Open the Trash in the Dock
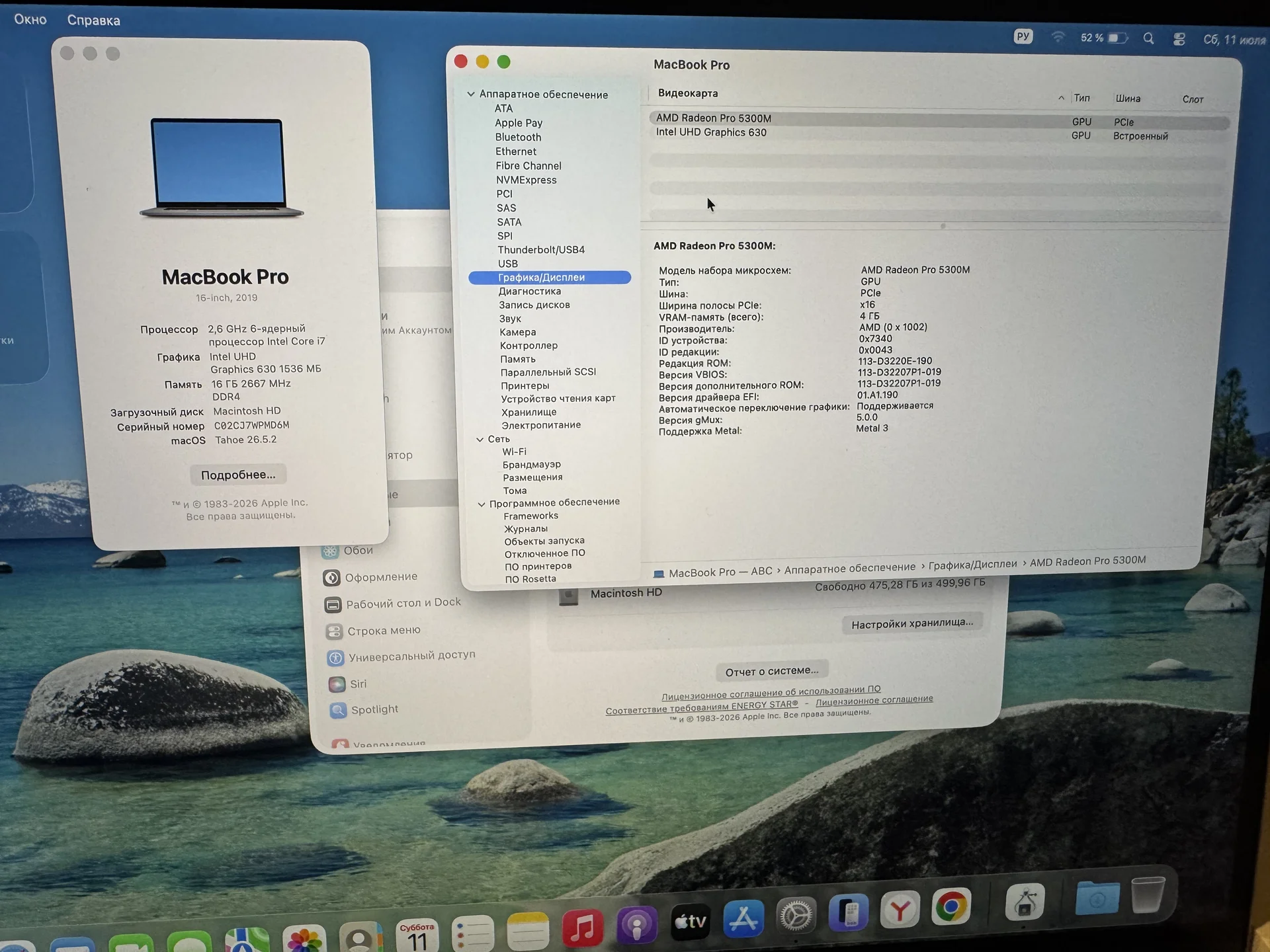Viewport: 1270px width, 952px height. pyautogui.click(x=1148, y=894)
